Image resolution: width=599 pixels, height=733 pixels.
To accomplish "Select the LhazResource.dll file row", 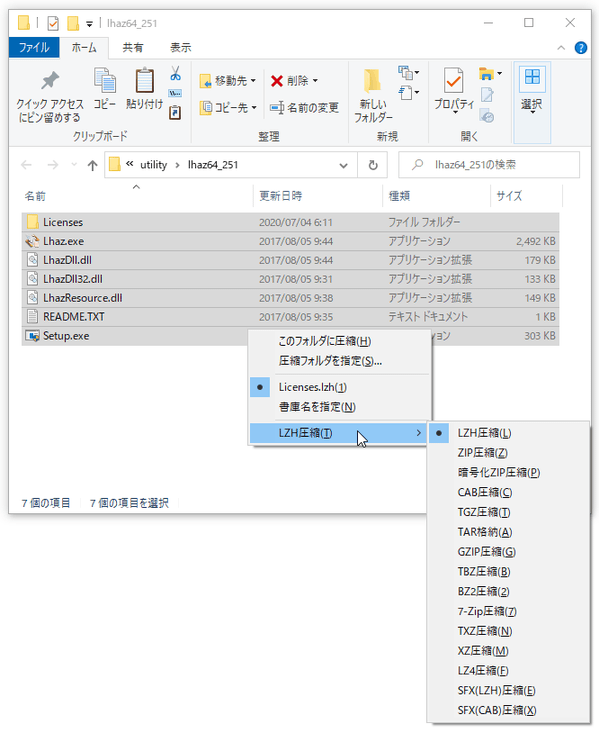I will click(x=290, y=298).
